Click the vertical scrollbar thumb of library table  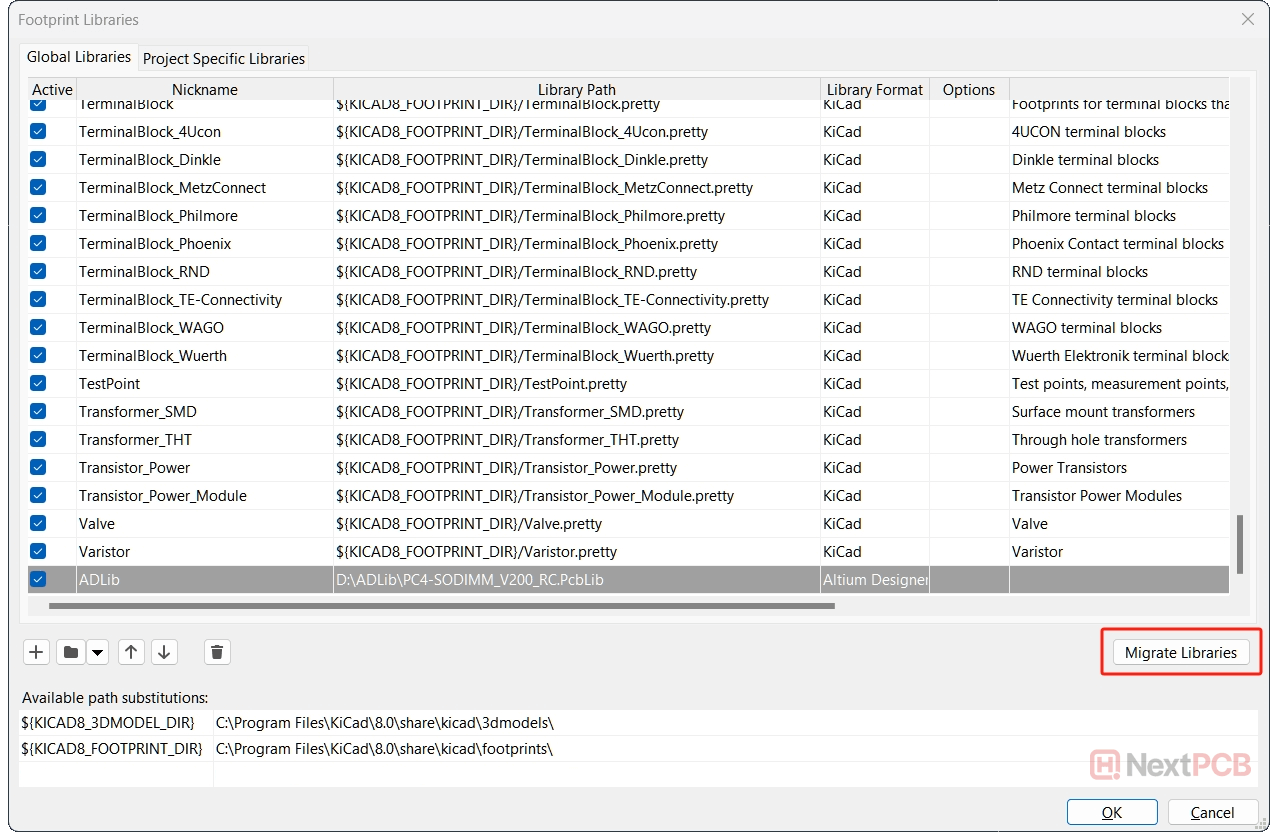[1240, 544]
